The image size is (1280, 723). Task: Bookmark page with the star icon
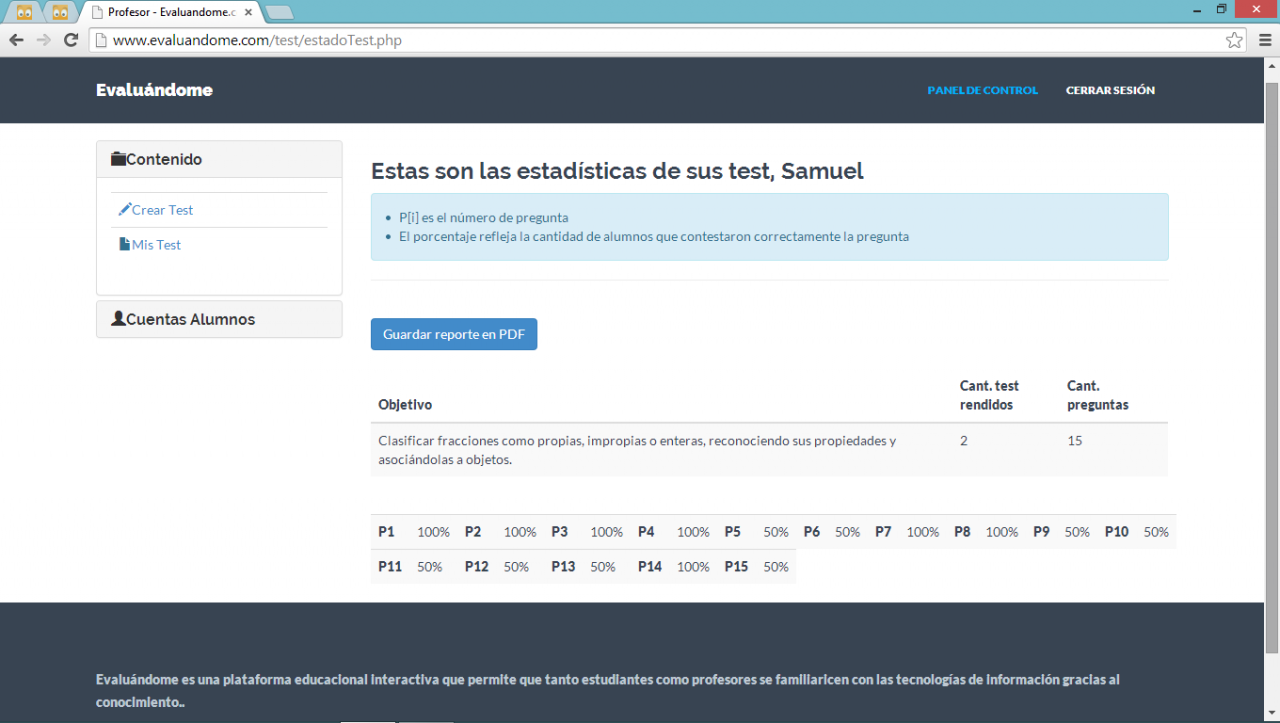point(1234,40)
